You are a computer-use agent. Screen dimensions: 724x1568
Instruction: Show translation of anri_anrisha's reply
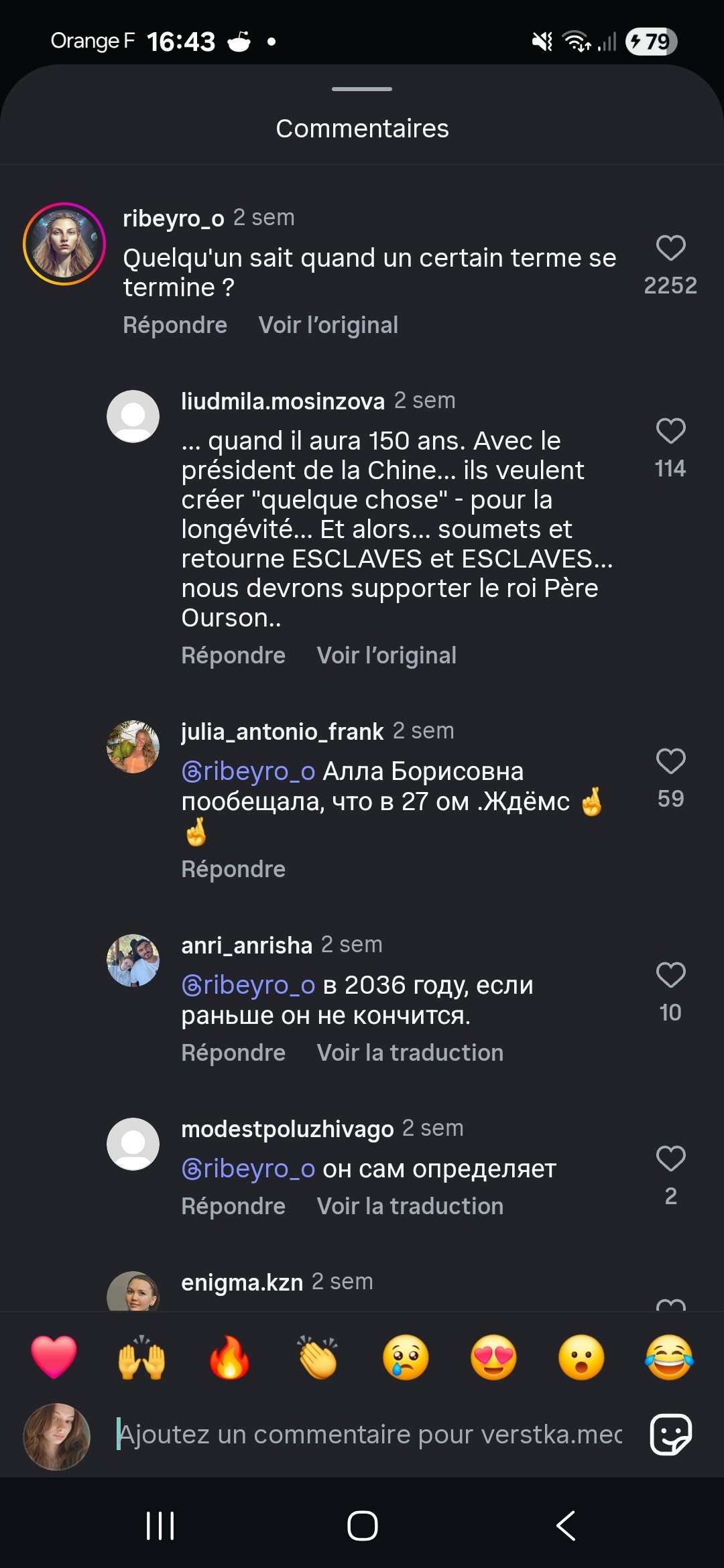point(410,1053)
